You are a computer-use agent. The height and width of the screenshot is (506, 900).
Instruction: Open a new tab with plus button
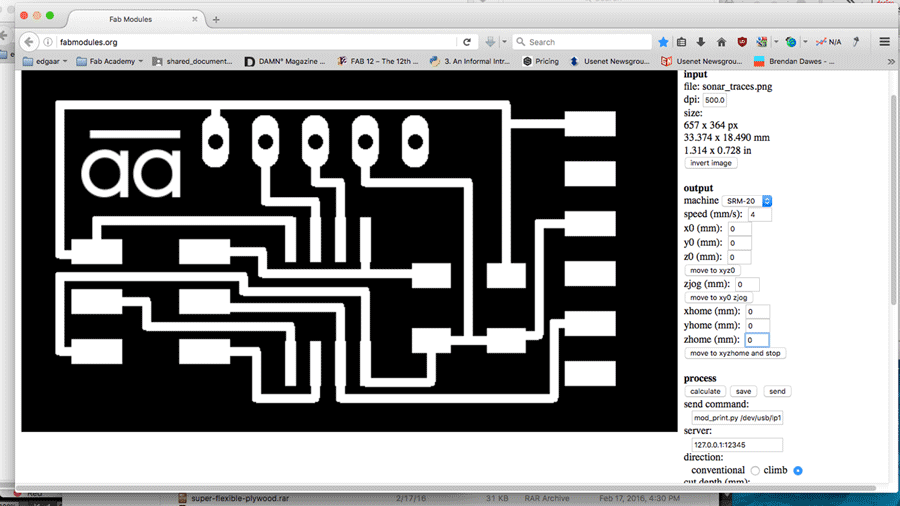216,20
